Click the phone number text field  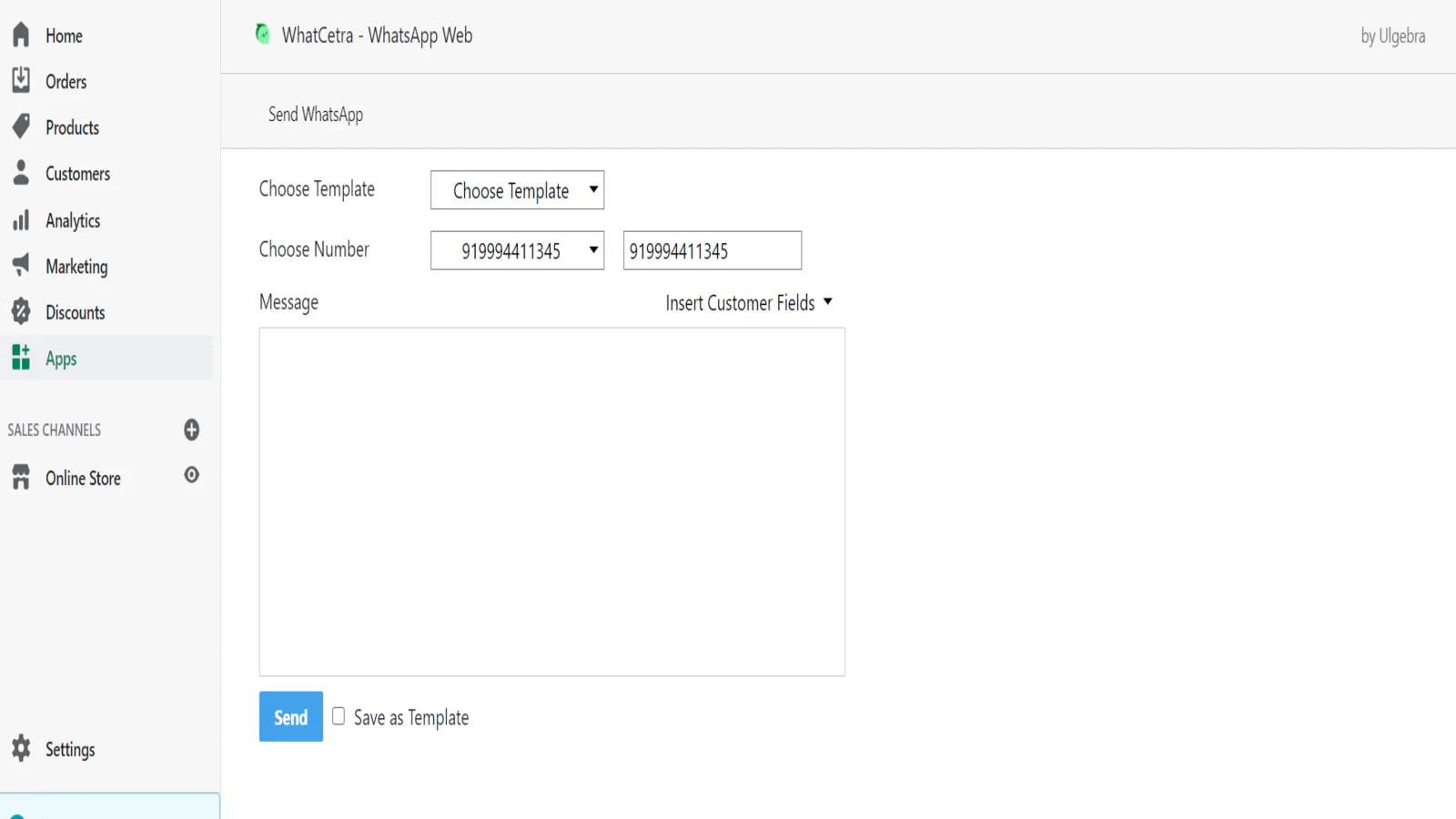point(712,250)
